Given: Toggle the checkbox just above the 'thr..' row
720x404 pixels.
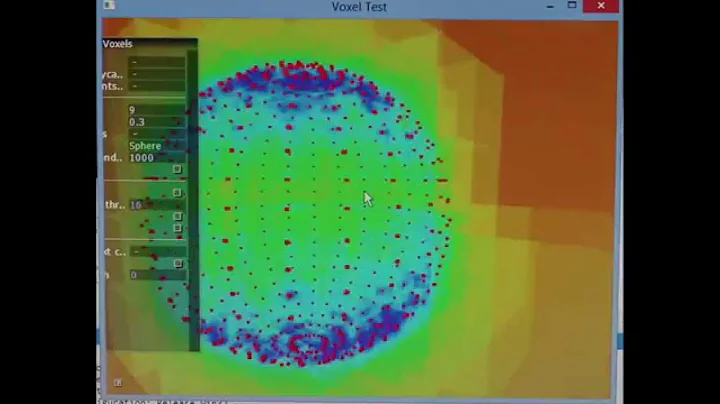Looking at the screenshot, I should pos(177,192).
